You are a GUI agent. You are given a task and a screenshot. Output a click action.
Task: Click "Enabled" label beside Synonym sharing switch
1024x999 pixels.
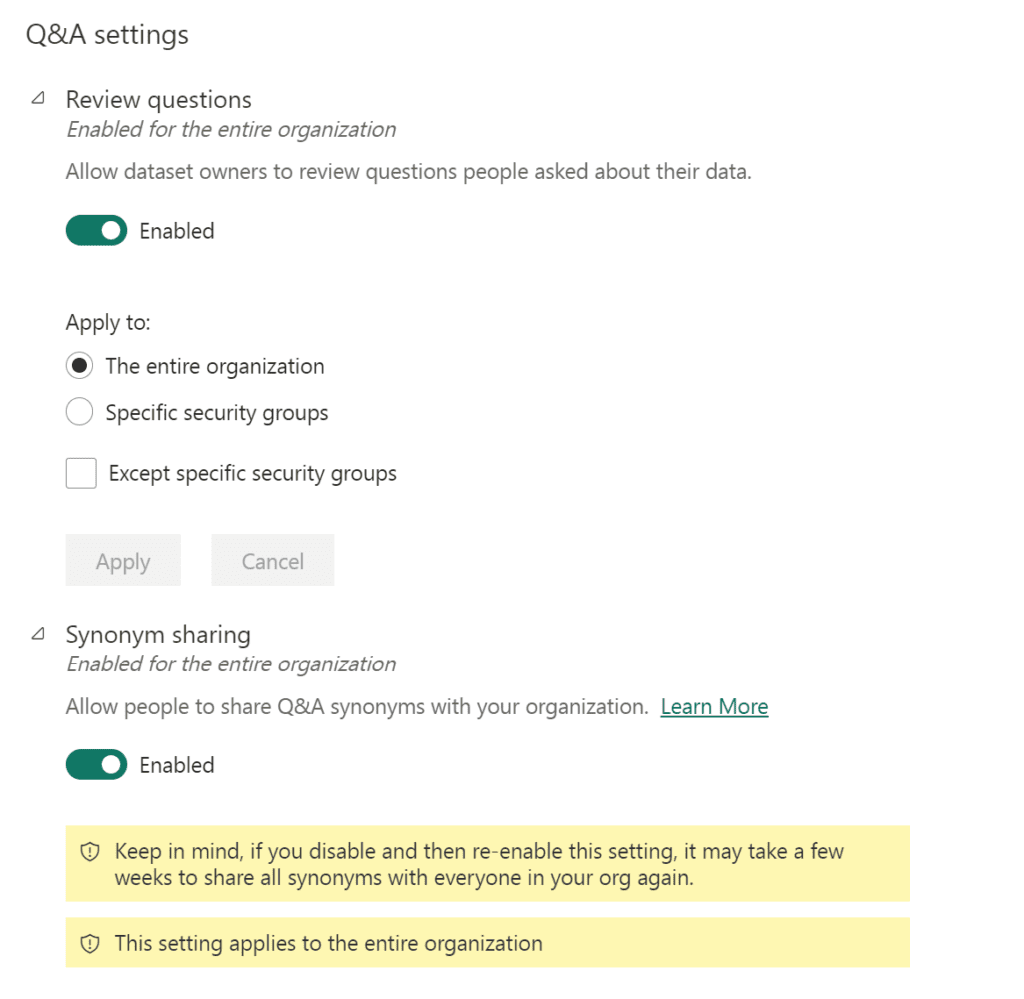(177, 765)
